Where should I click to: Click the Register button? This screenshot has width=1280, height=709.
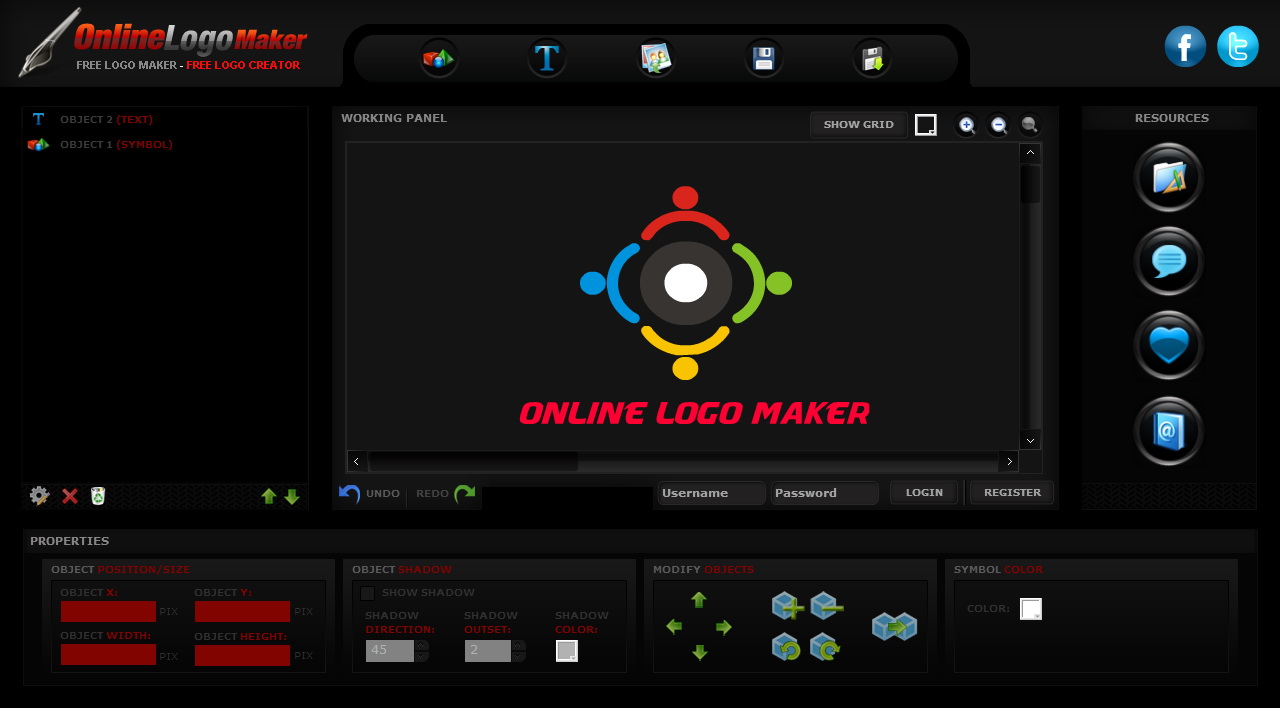[x=1012, y=493]
